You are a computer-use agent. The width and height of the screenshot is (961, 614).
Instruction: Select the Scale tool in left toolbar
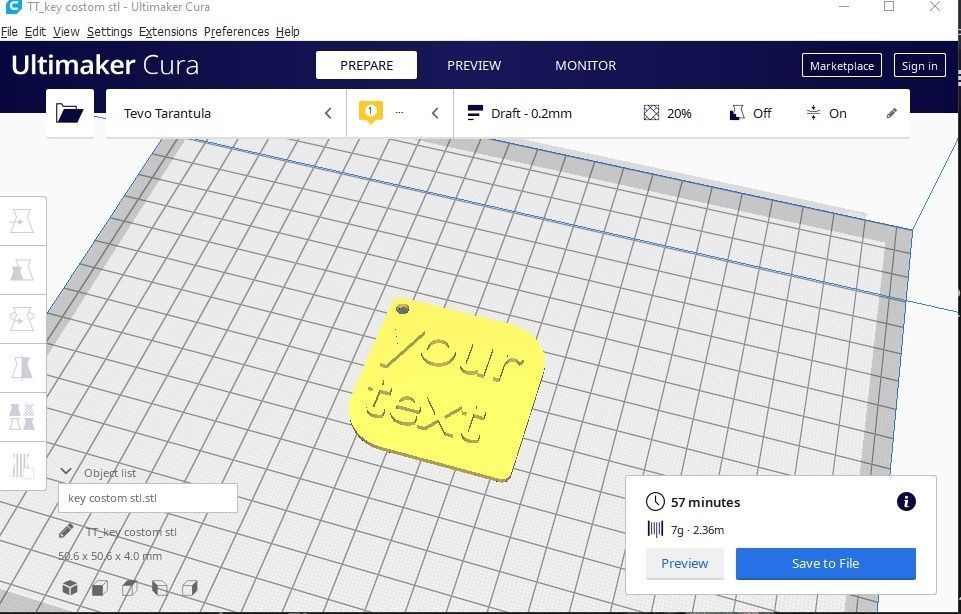coord(22,270)
